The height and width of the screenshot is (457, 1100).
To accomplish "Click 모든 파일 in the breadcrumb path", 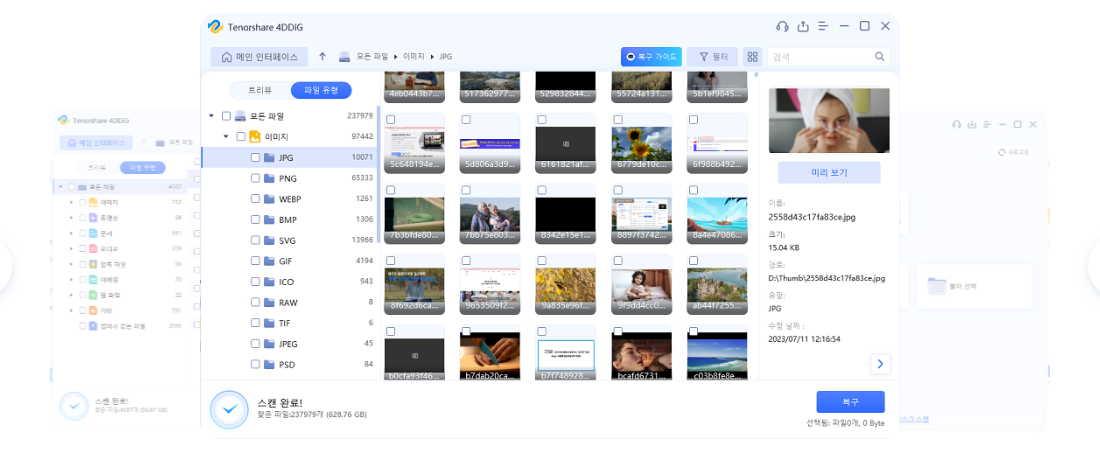I will coord(371,57).
